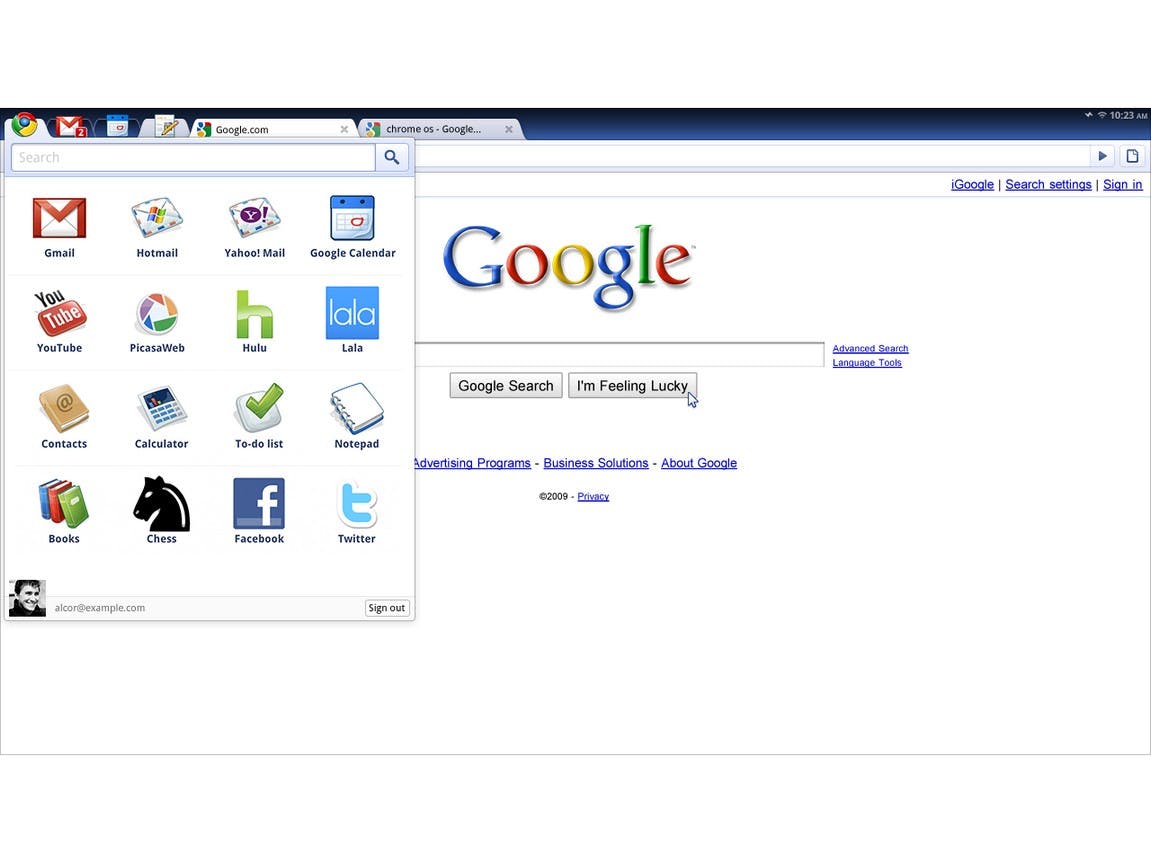The image size is (1151, 863).
Task: Launch the YouTube app
Action: (x=59, y=313)
